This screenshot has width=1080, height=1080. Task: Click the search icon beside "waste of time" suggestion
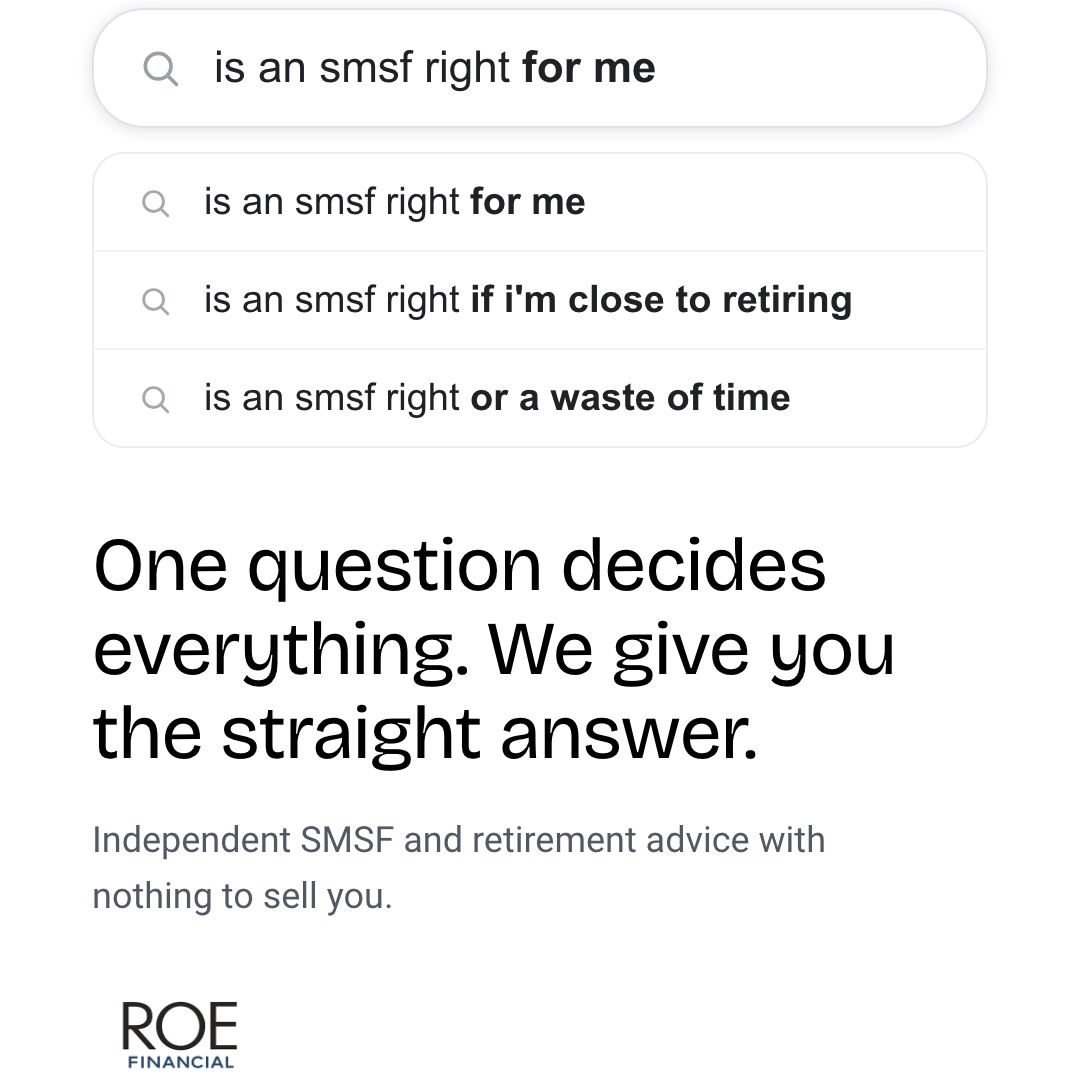(156, 399)
